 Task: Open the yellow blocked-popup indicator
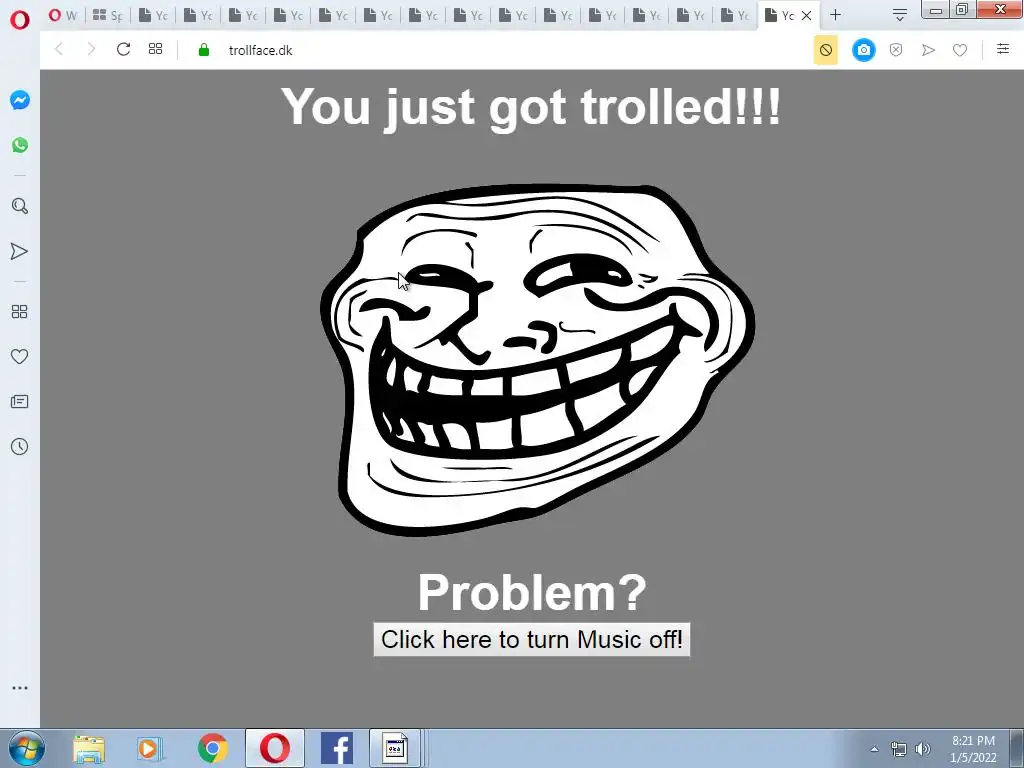tap(825, 50)
